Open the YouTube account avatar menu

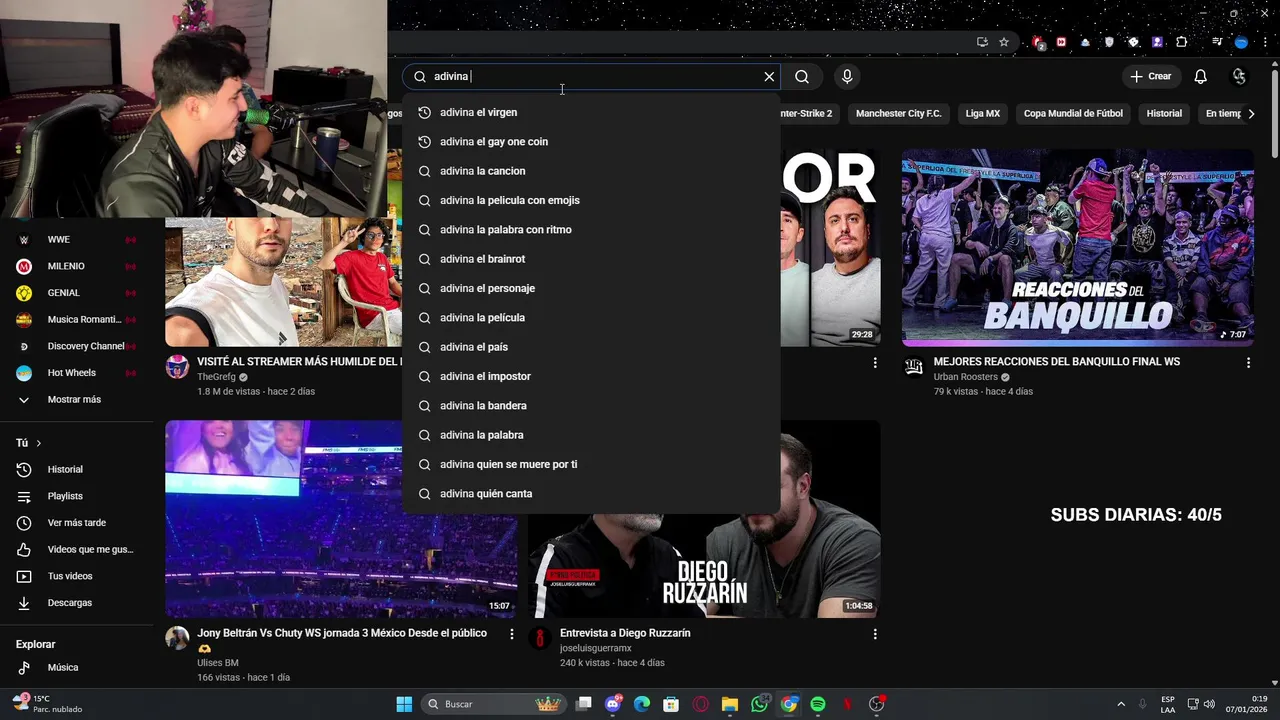[x=1240, y=77]
